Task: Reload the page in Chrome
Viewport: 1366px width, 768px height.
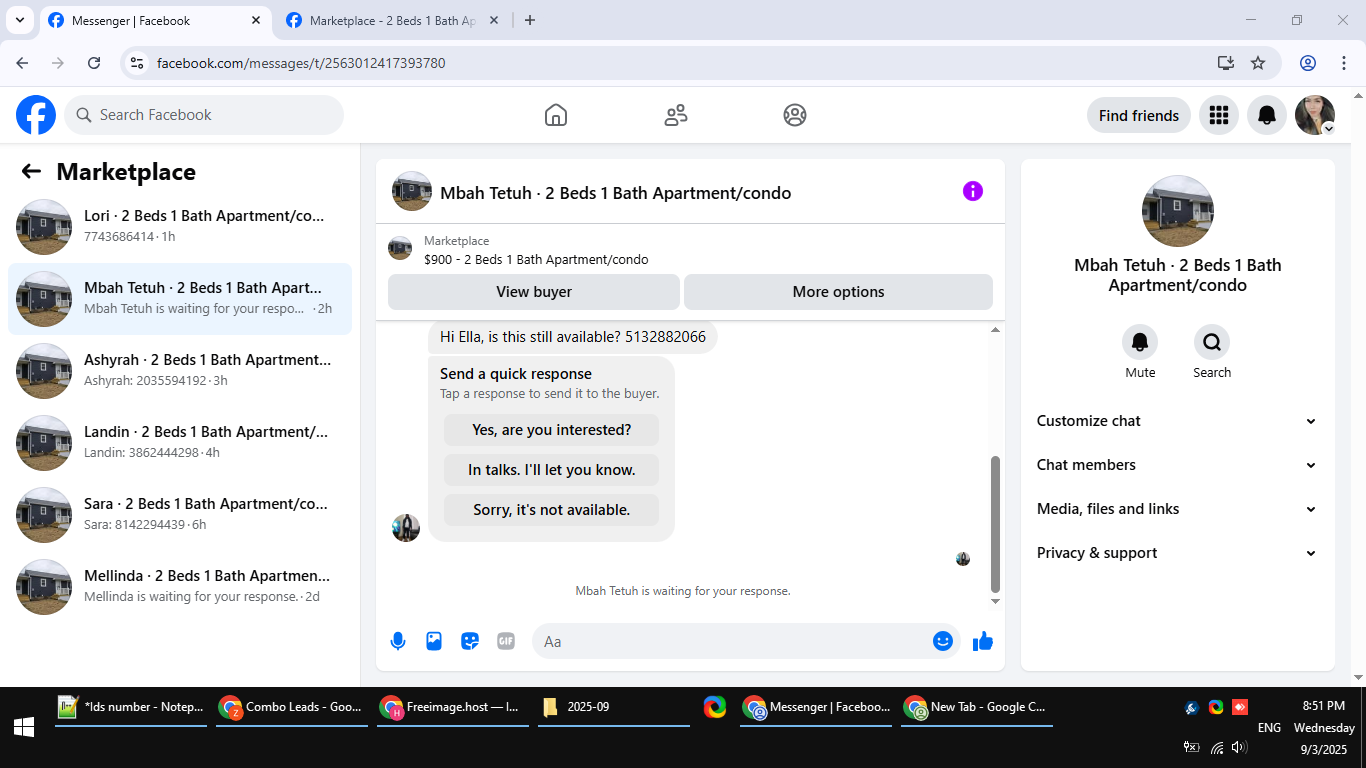Action: pyautogui.click(x=94, y=63)
